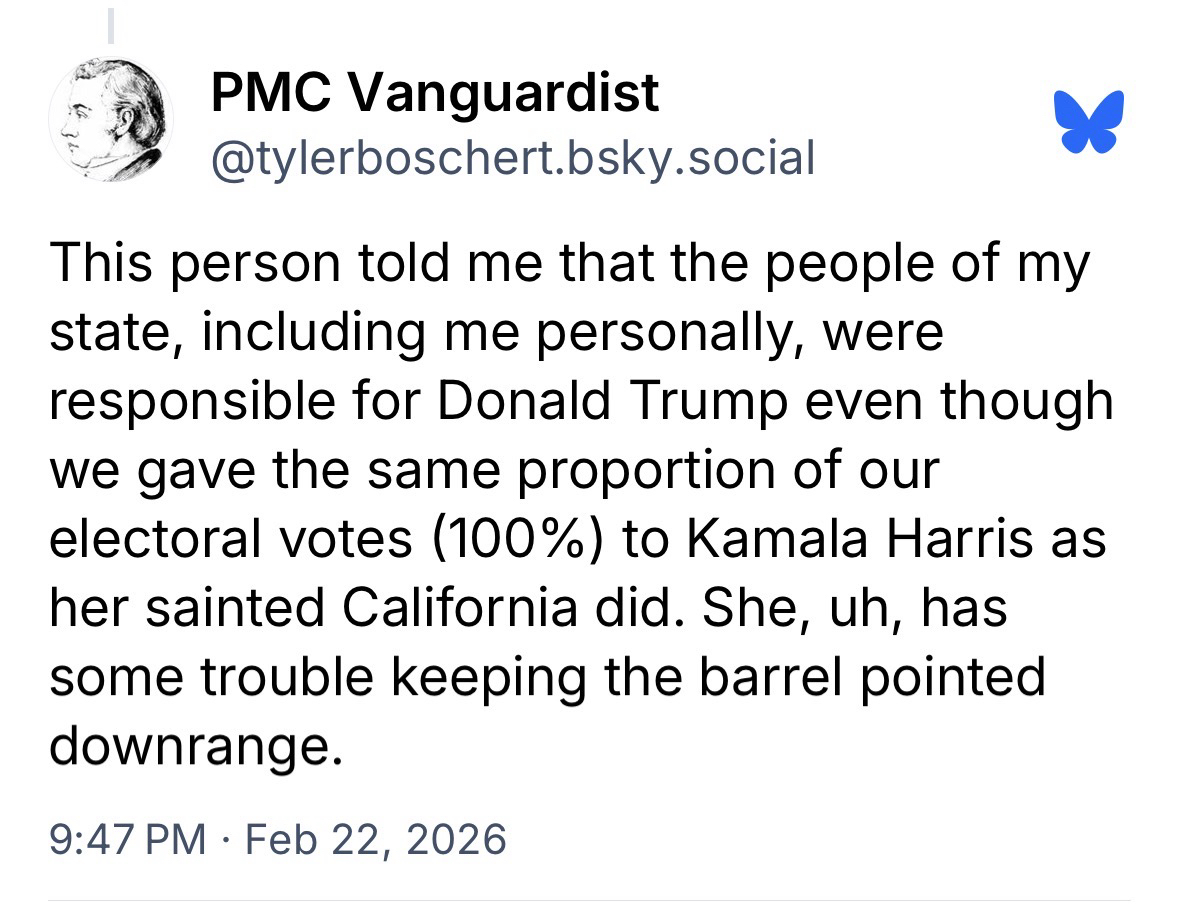Screen dimensions: 1179x917
Task: Click the thread connector line above the avatar
Action: tap(111, 26)
